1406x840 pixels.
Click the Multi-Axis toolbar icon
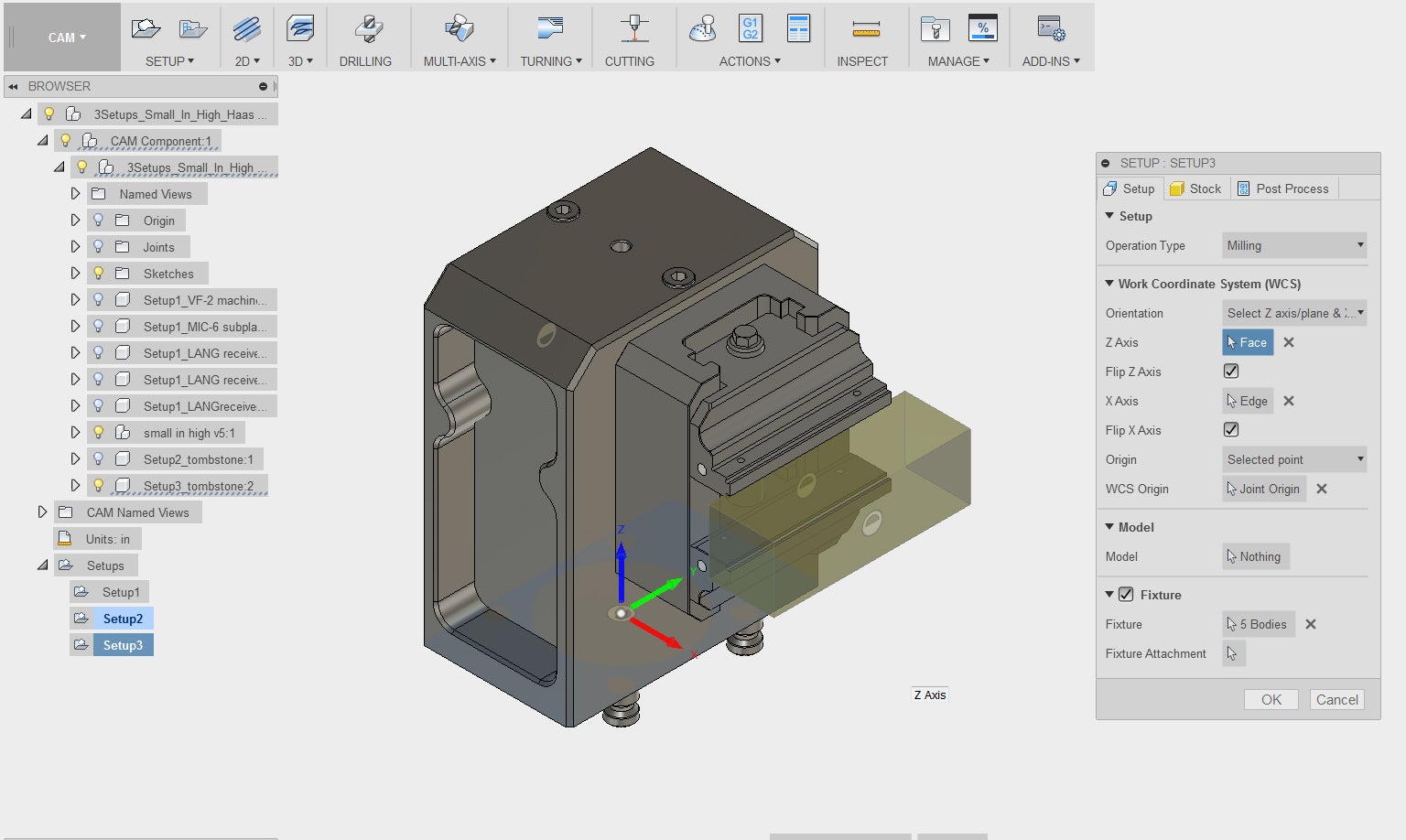459,30
